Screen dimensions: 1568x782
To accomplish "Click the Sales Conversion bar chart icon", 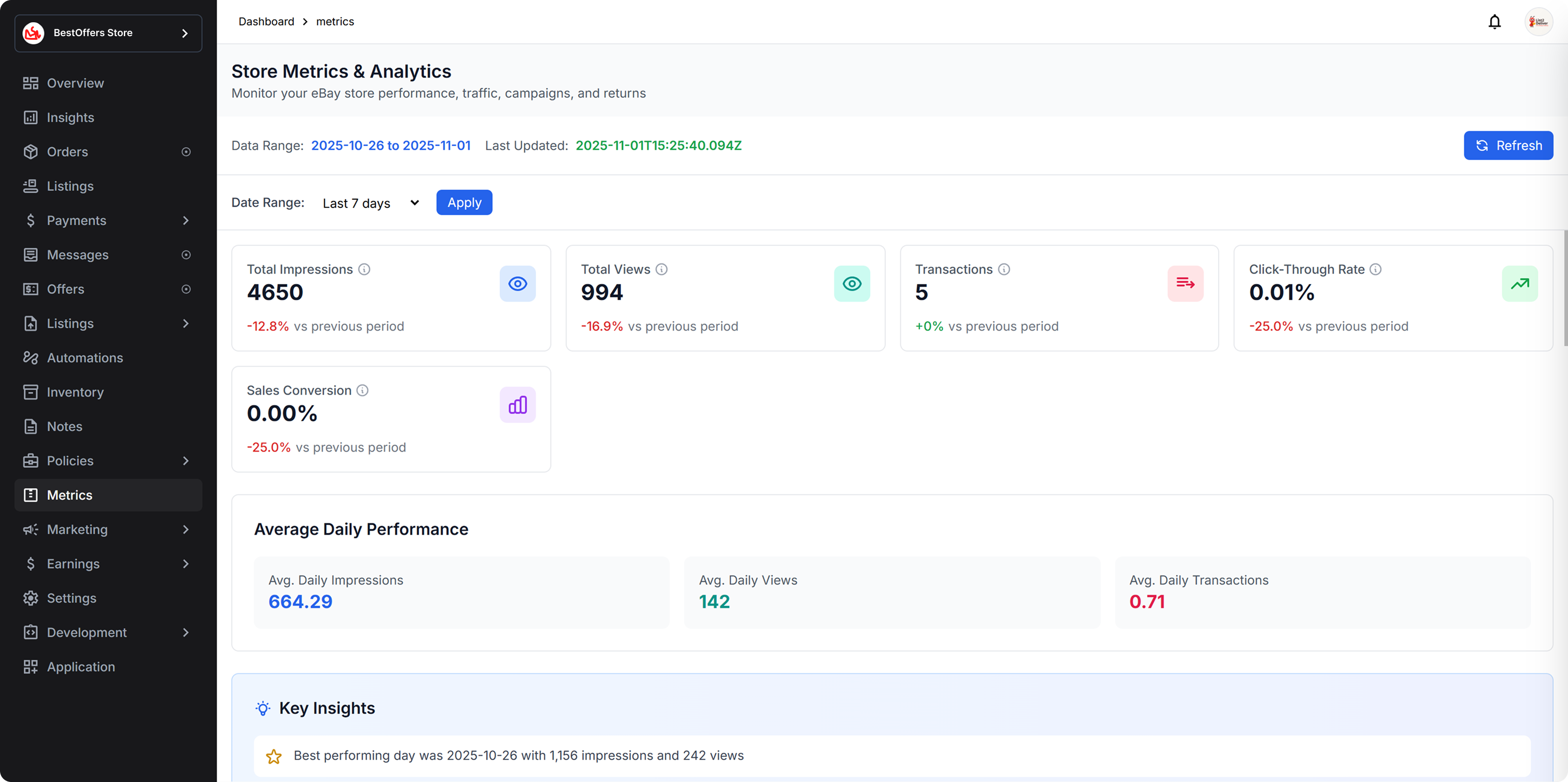I will (517, 405).
